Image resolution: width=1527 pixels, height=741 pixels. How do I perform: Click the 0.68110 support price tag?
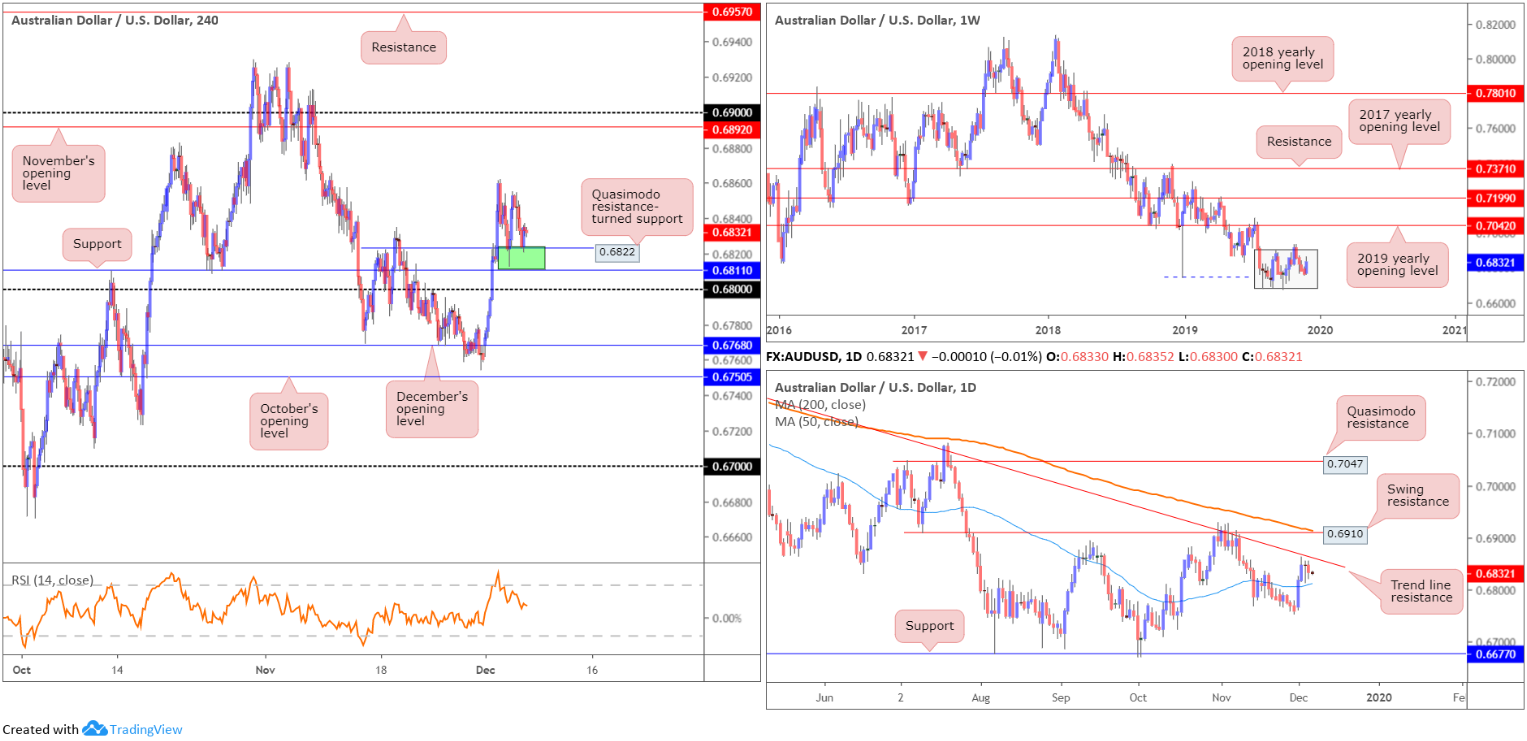(x=731, y=271)
